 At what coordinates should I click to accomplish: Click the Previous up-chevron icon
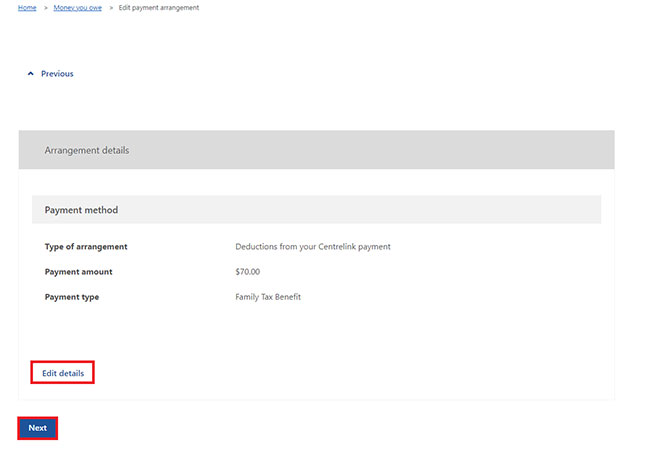coord(31,73)
